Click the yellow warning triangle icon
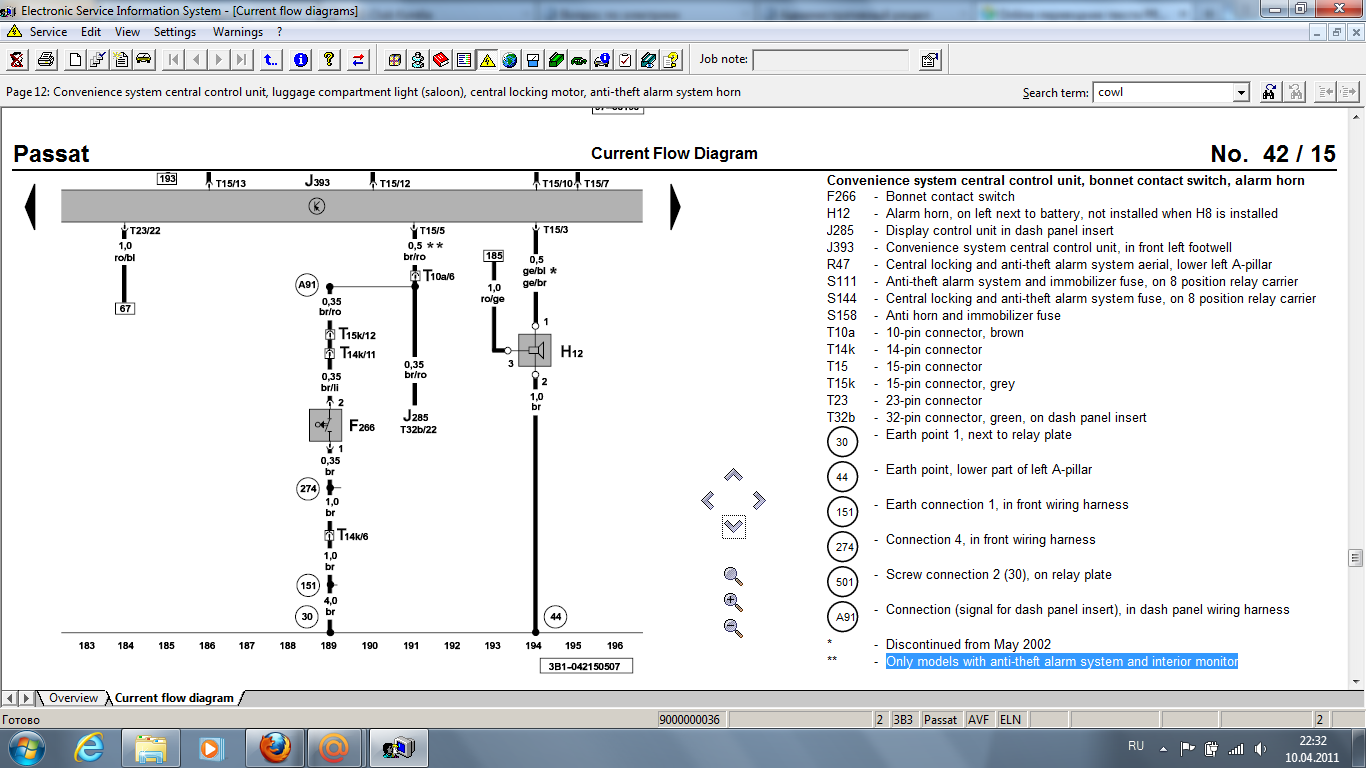 (487, 60)
